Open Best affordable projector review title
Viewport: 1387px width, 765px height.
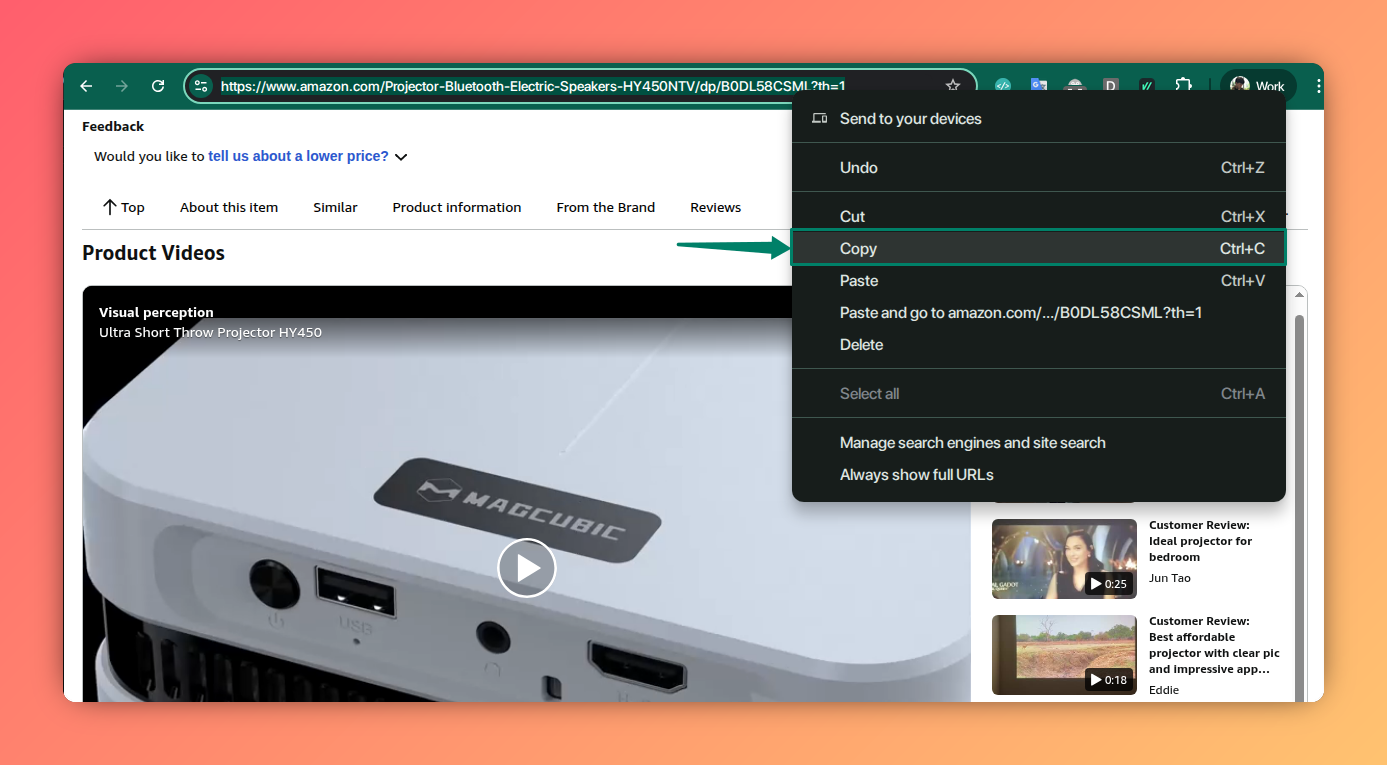1214,645
